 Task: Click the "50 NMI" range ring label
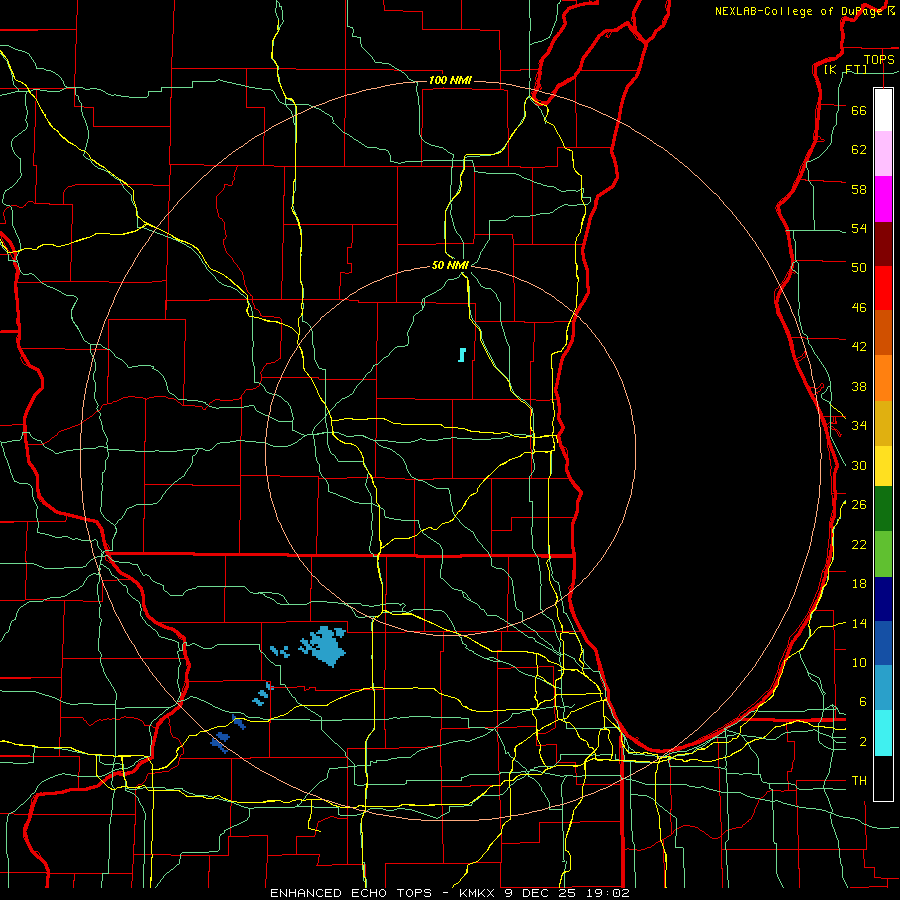(x=451, y=265)
